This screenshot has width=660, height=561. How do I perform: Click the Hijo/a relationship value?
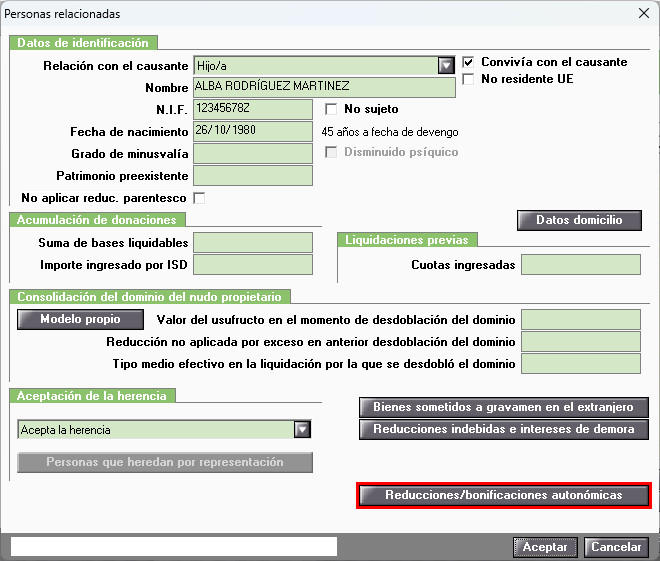(x=212, y=66)
